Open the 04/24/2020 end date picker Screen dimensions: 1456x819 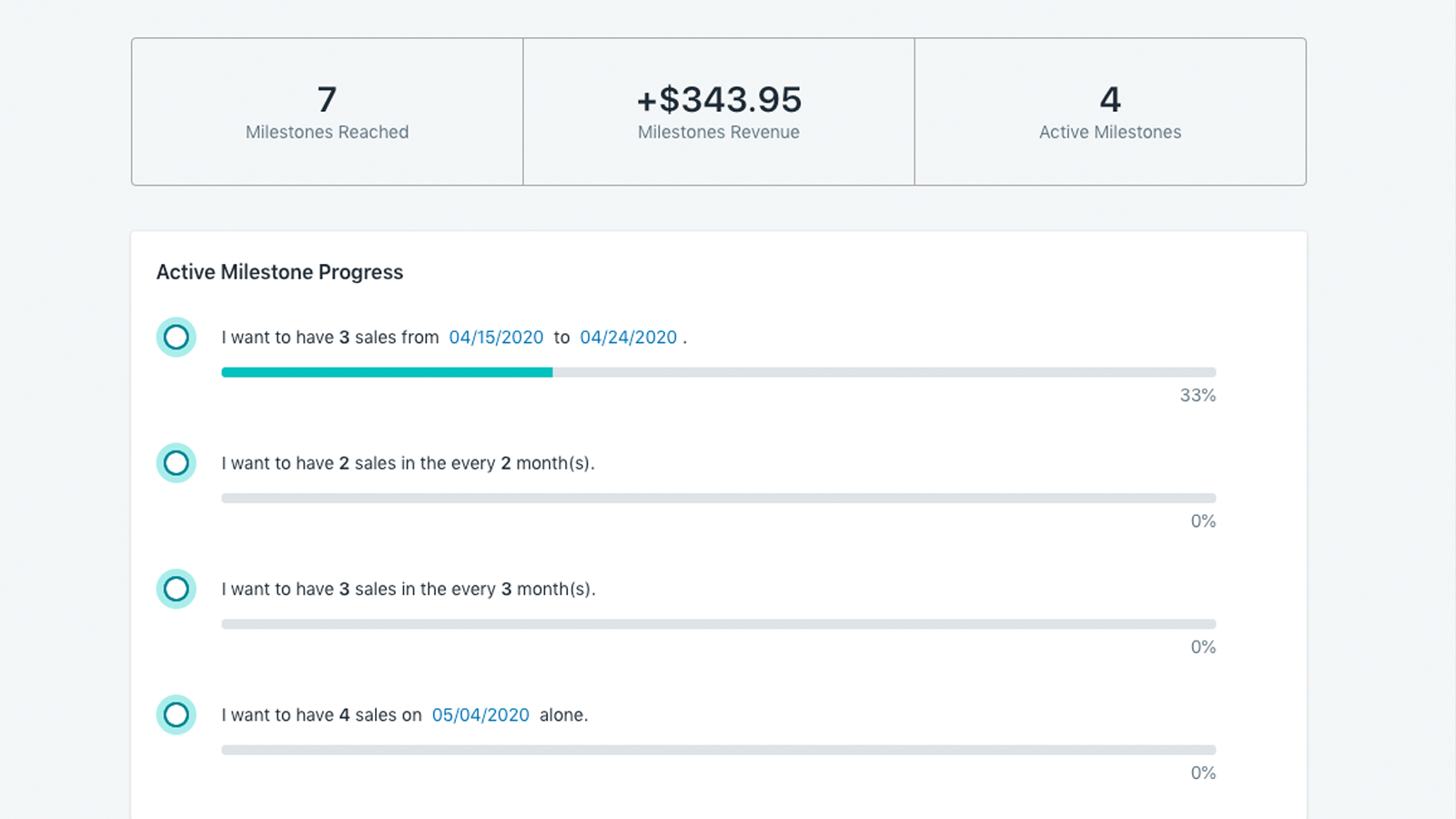pyautogui.click(x=629, y=337)
